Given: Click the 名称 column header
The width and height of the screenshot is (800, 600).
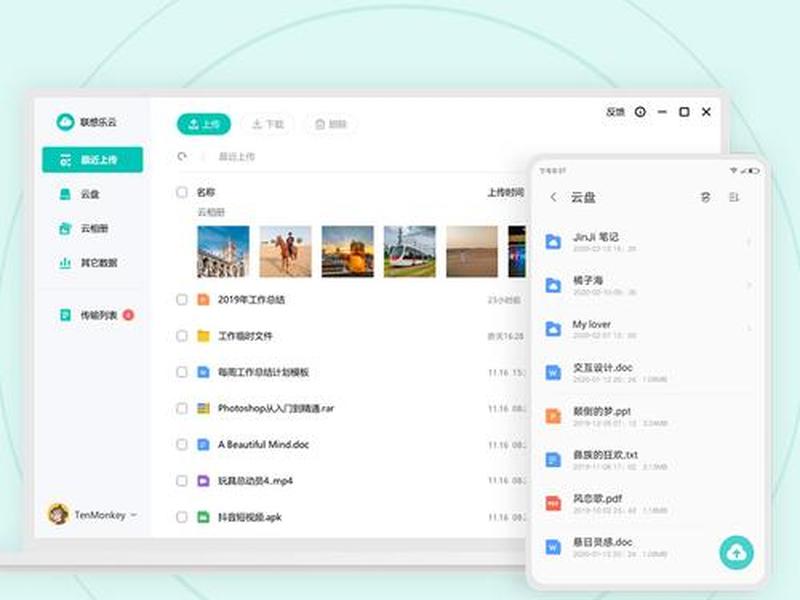Looking at the screenshot, I should point(206,192).
